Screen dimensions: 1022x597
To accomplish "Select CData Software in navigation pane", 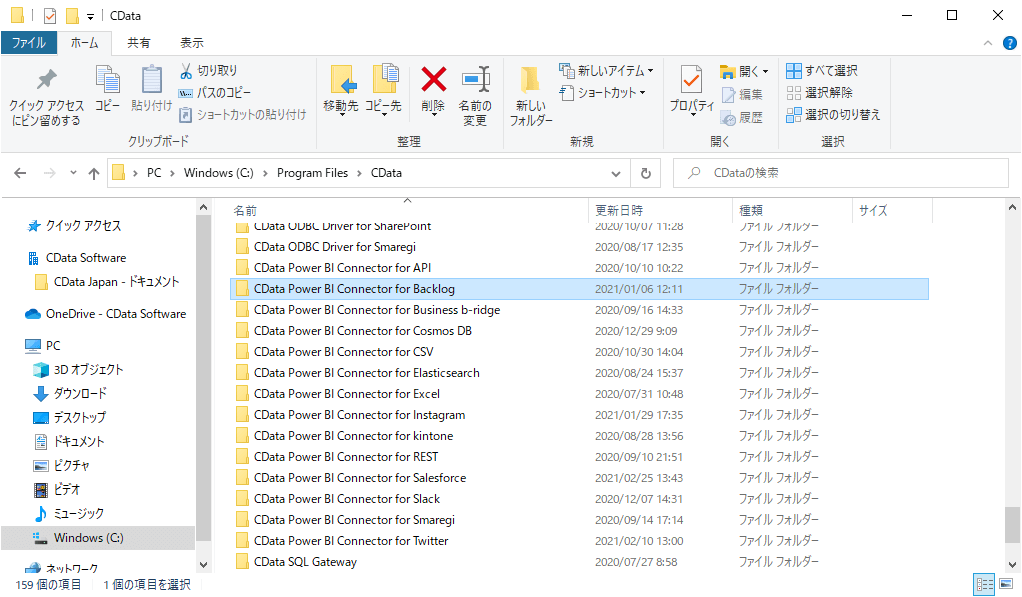I will pyautogui.click(x=86, y=258).
